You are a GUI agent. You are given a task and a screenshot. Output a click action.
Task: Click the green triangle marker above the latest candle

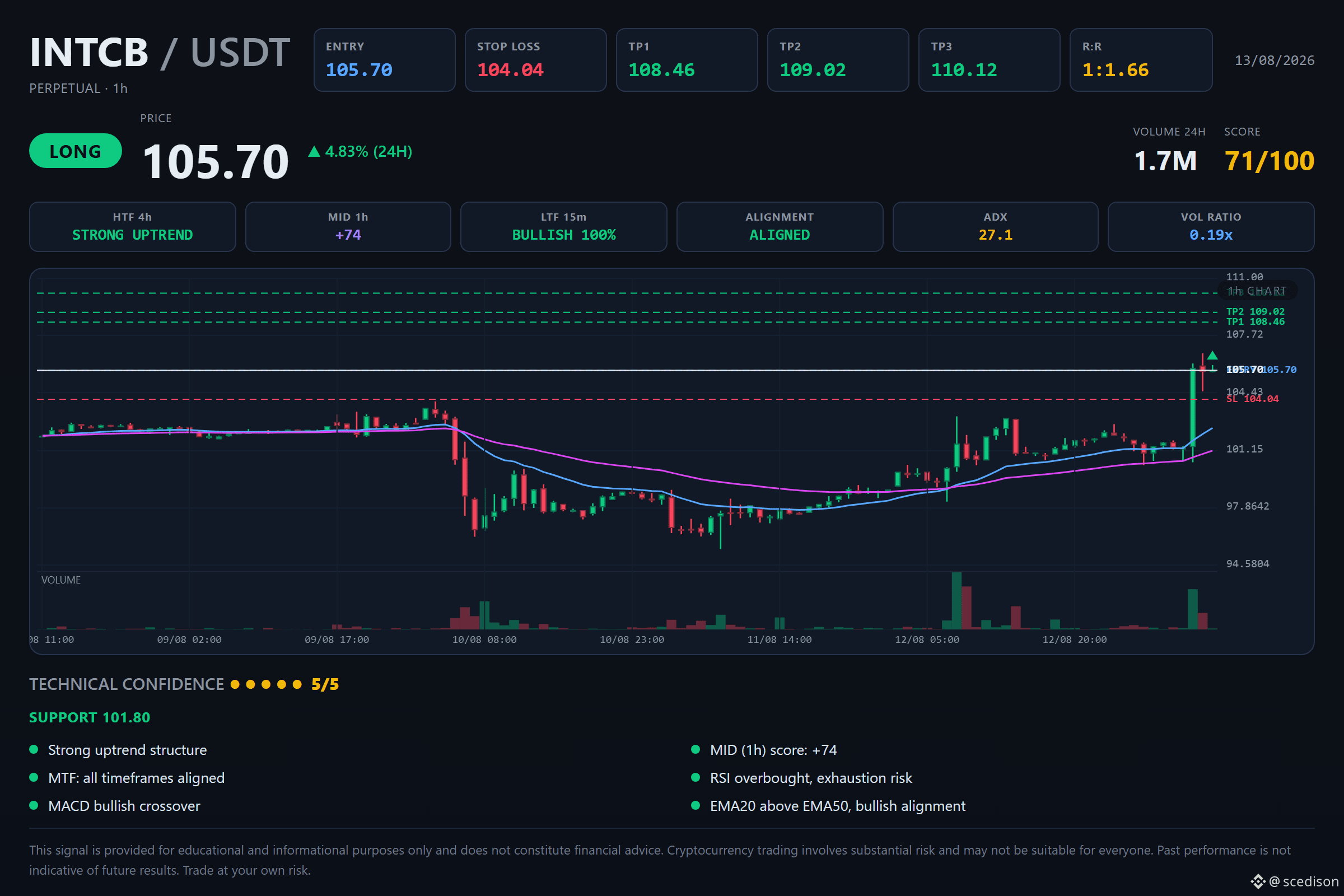tap(1212, 356)
